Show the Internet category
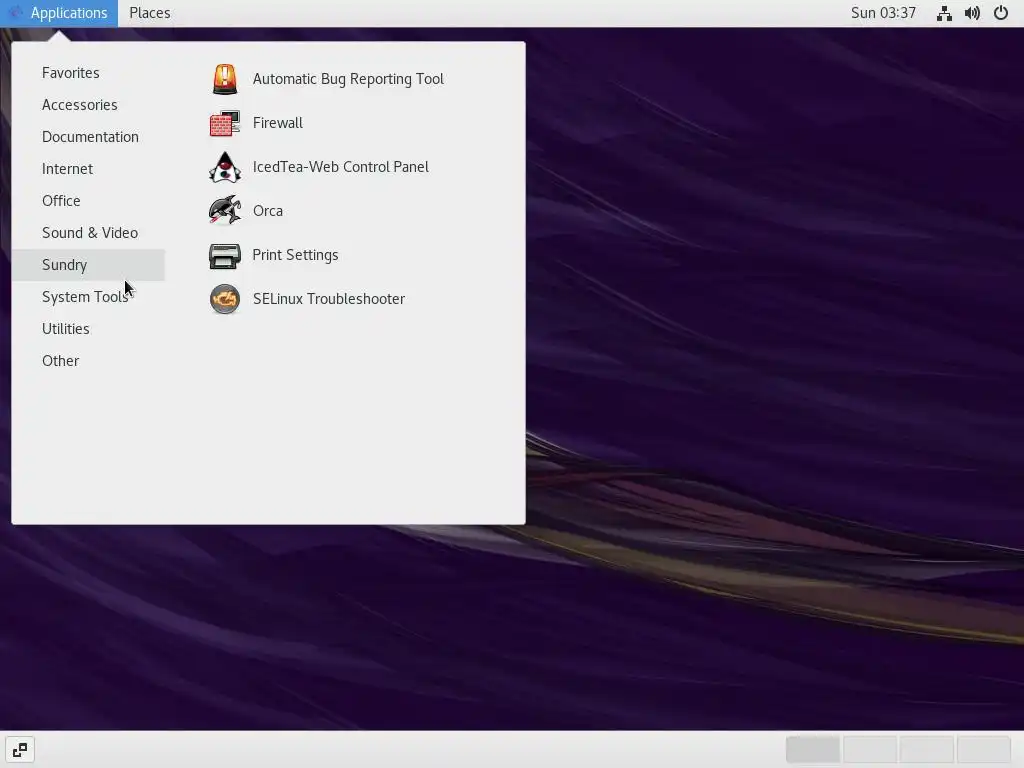The image size is (1024, 768). 88,168
